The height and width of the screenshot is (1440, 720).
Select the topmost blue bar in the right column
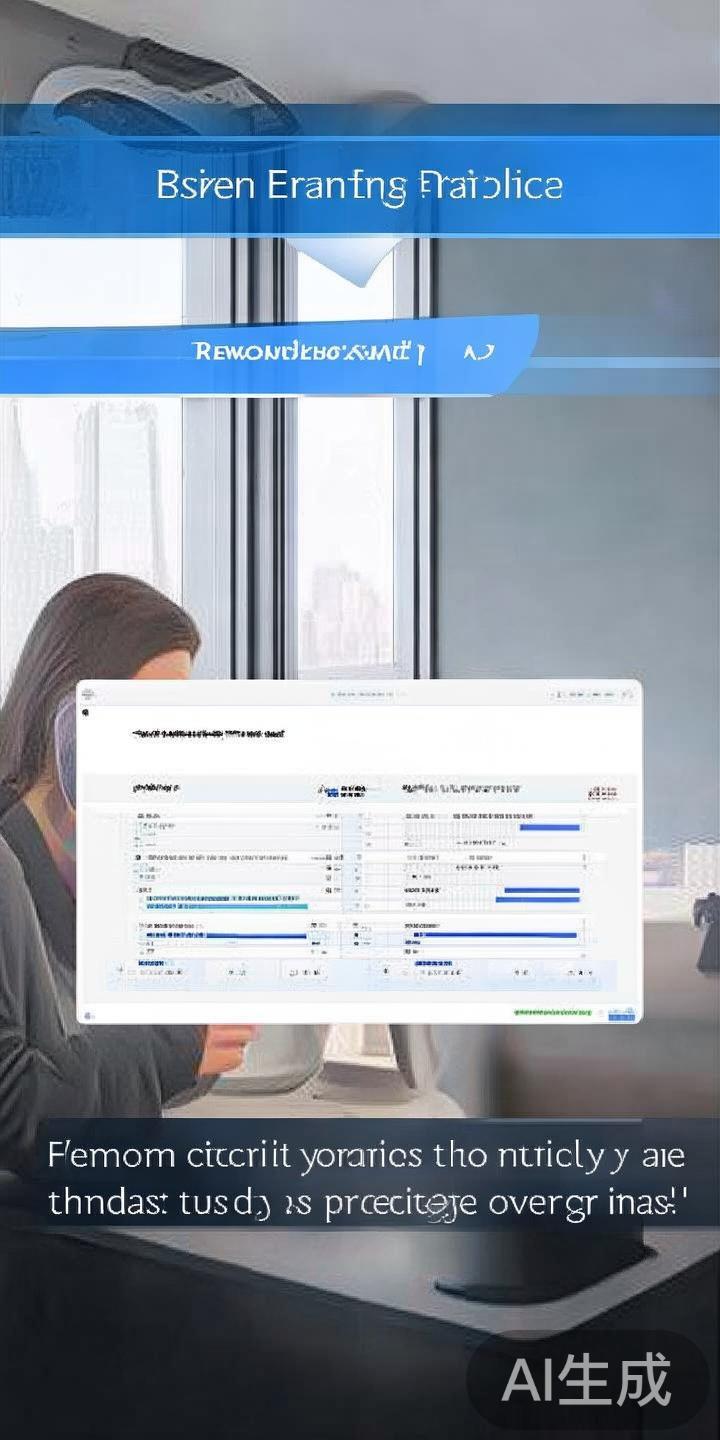point(549,827)
